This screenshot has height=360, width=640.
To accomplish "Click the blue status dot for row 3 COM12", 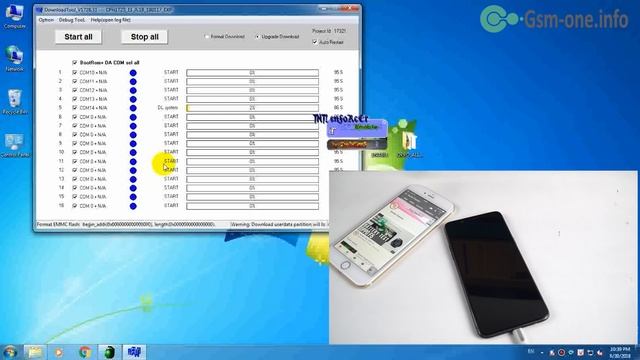I will pos(133,90).
